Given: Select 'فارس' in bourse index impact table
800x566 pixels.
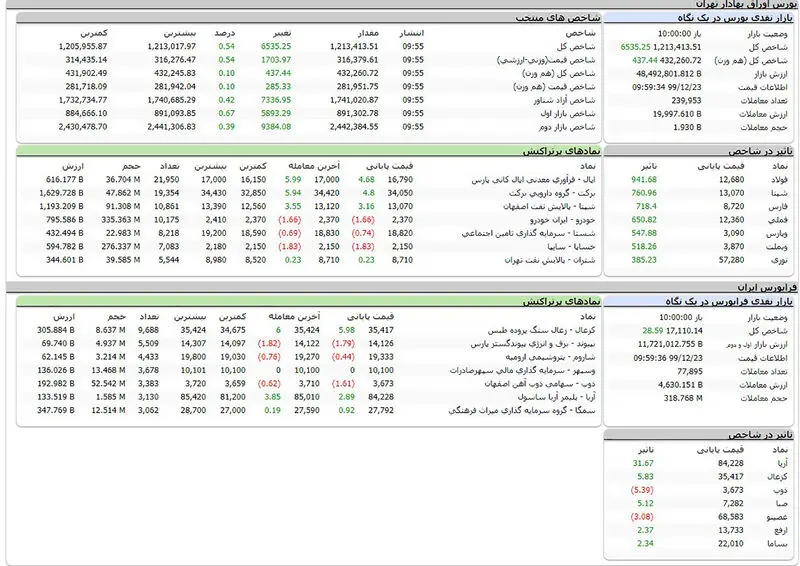Looking at the screenshot, I should point(778,206).
